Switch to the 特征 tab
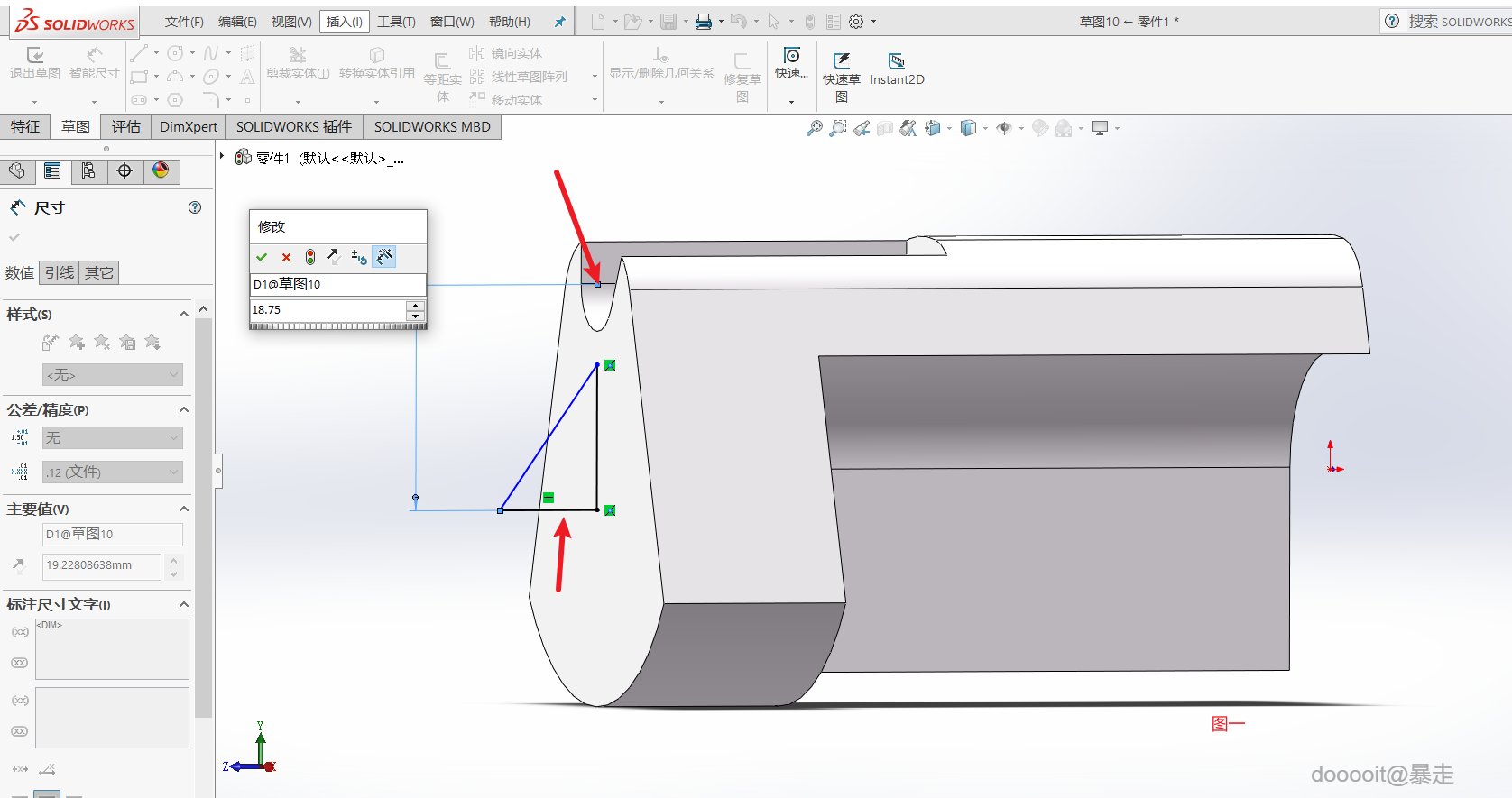Viewport: 1512px width, 798px height. (25, 127)
